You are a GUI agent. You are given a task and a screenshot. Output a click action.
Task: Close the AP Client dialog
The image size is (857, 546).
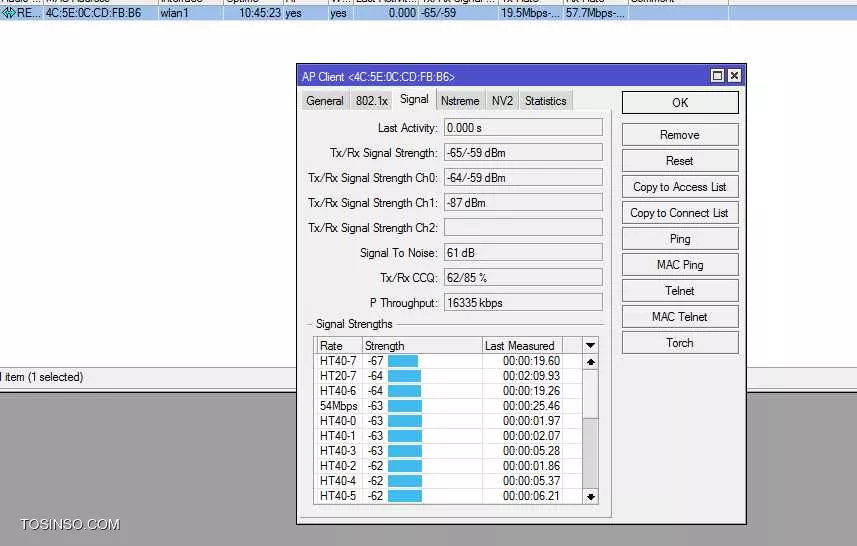pyautogui.click(x=734, y=75)
